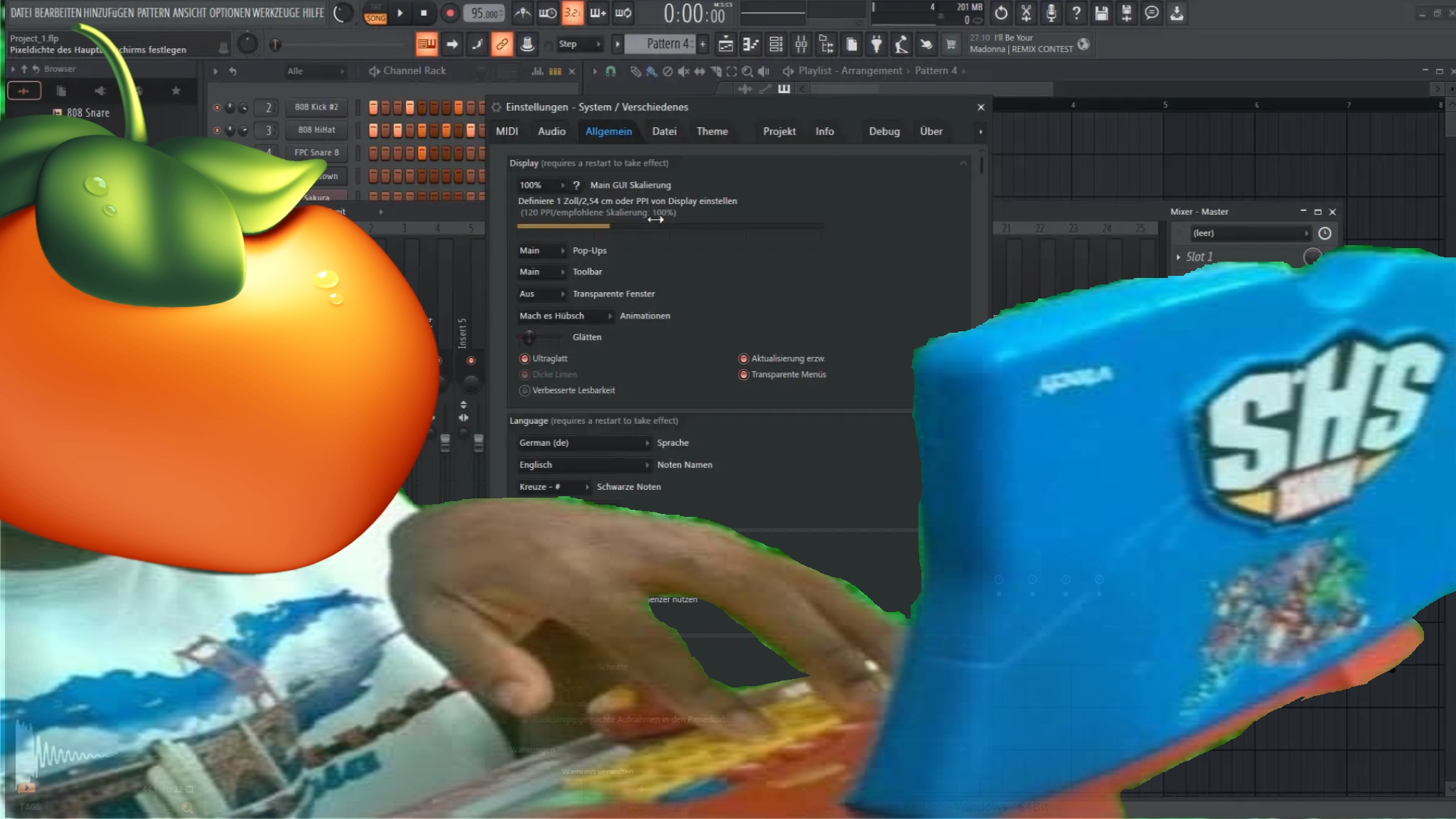Switch to the Audio settings tab
Viewport: 1456px width, 819px height.
(551, 132)
